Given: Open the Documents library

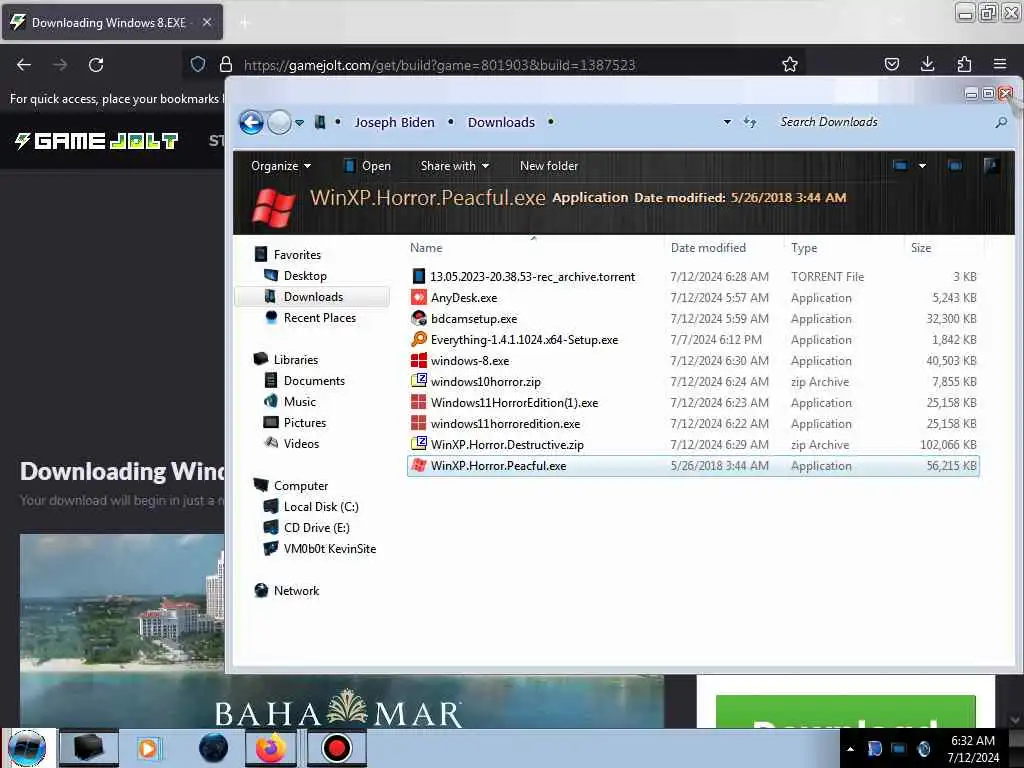Looking at the screenshot, I should [314, 381].
